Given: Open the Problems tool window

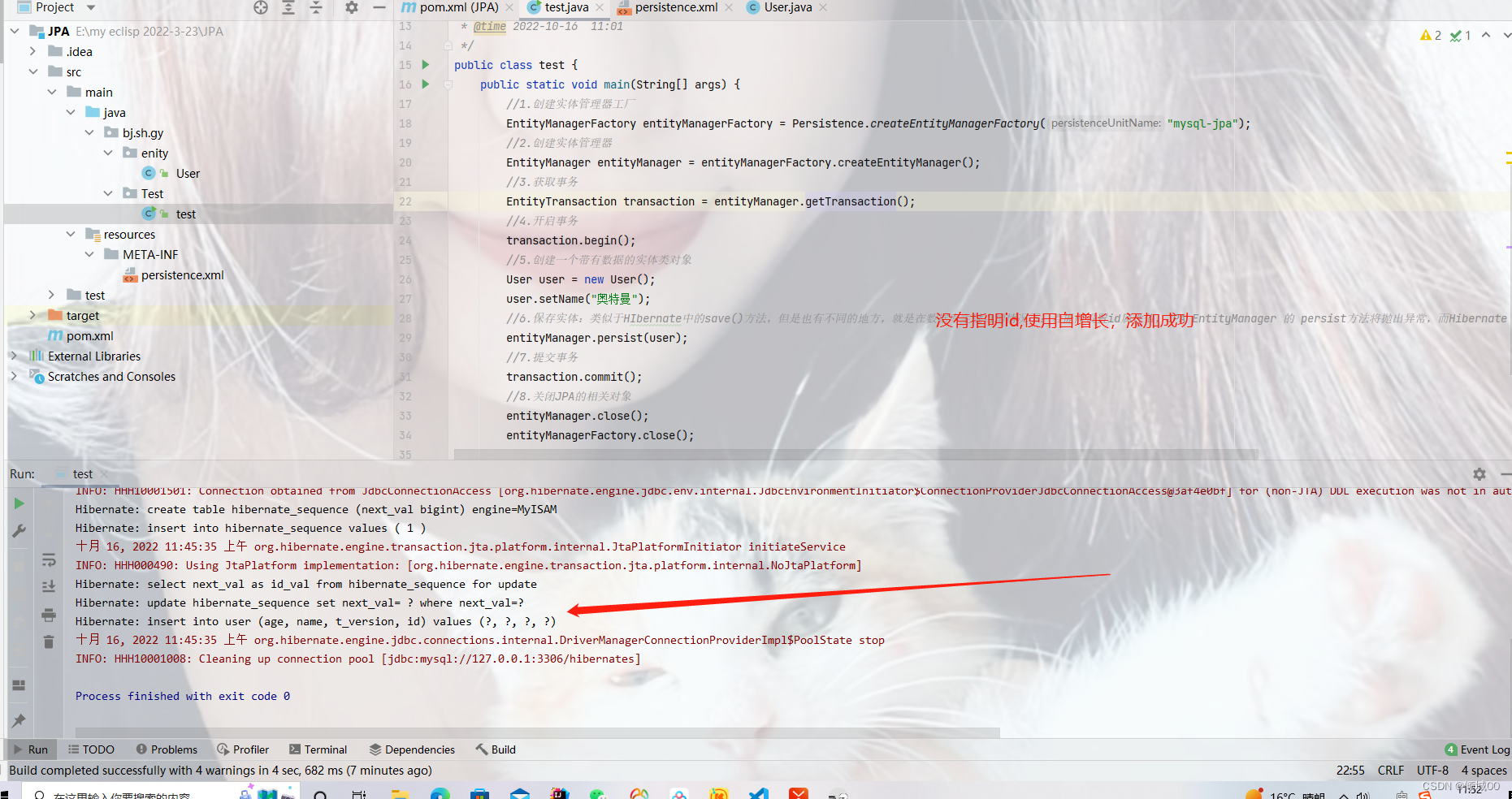Looking at the screenshot, I should point(167,749).
